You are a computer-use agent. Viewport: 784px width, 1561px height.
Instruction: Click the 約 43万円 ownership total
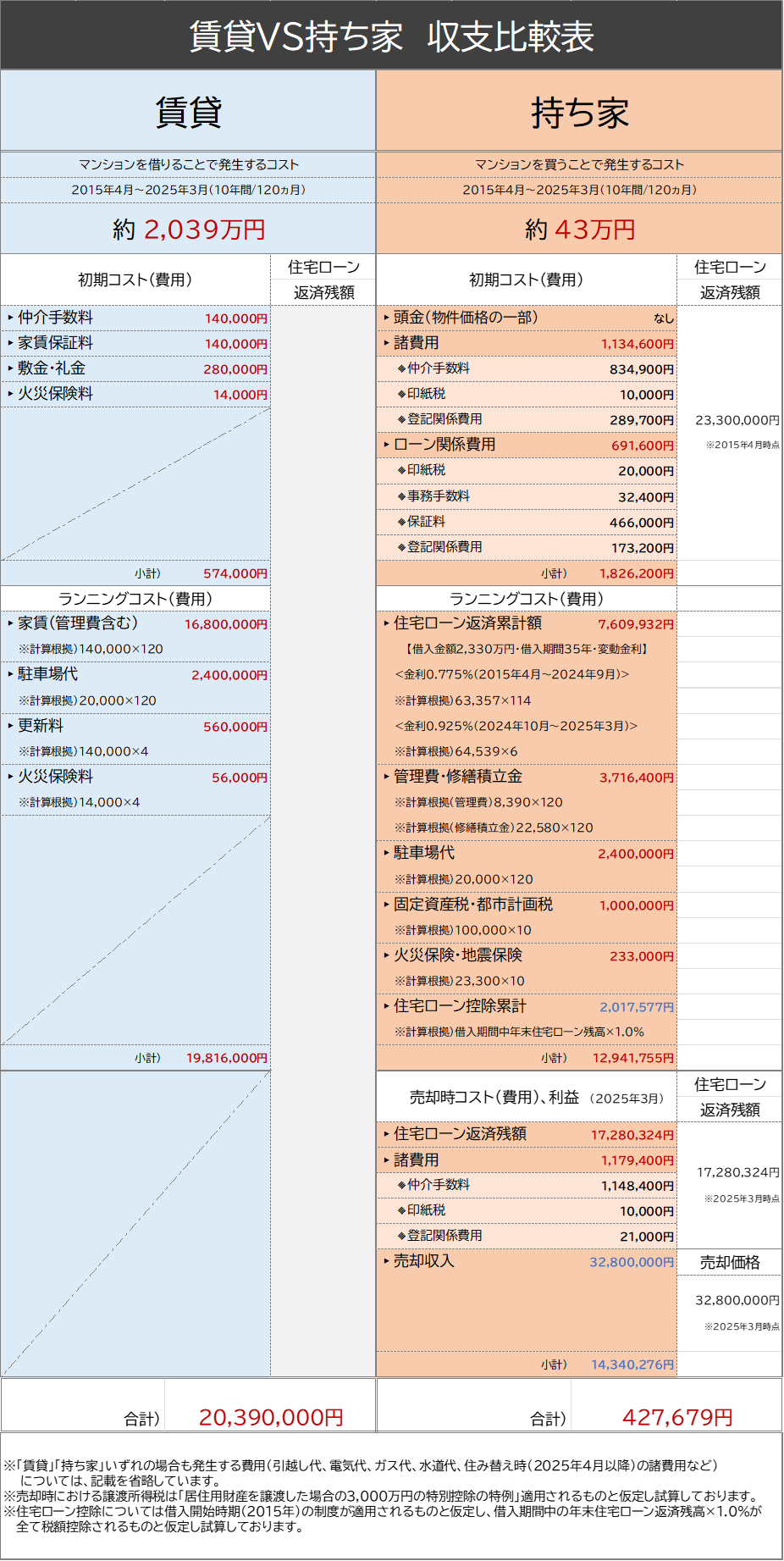coord(579,230)
